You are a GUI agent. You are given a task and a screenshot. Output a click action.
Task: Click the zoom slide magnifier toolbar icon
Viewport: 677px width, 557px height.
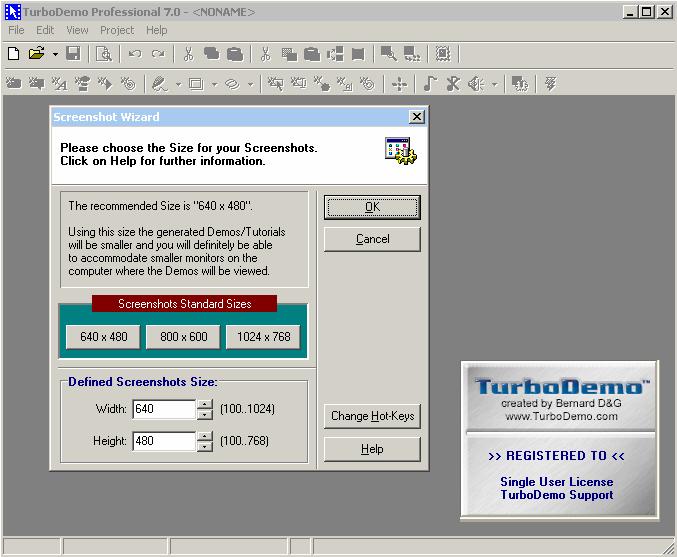[x=389, y=54]
